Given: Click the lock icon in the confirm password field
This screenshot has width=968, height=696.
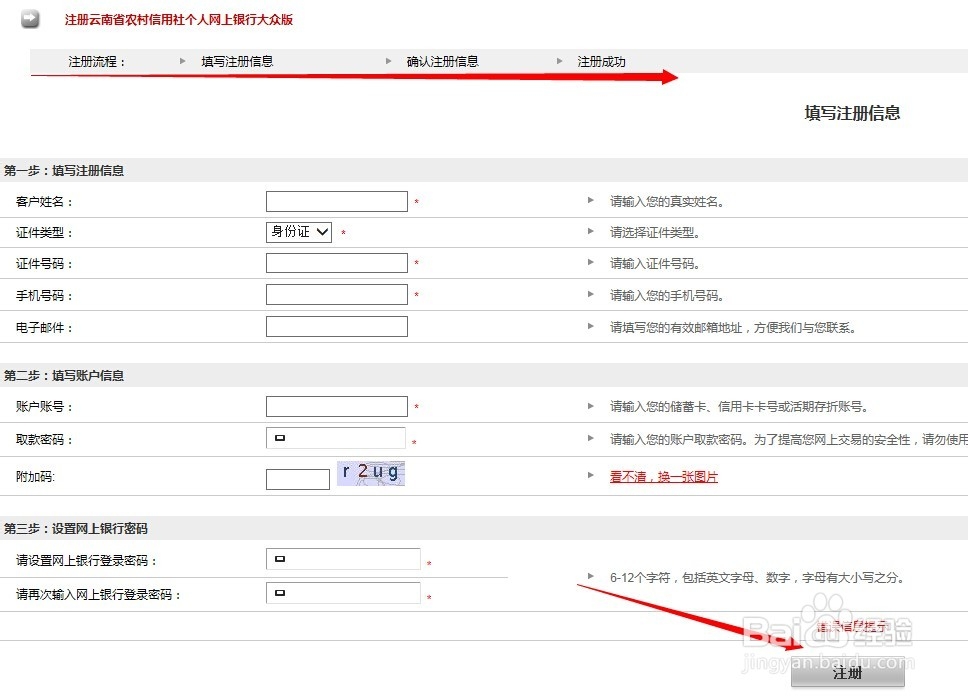Looking at the screenshot, I should pos(281,592).
